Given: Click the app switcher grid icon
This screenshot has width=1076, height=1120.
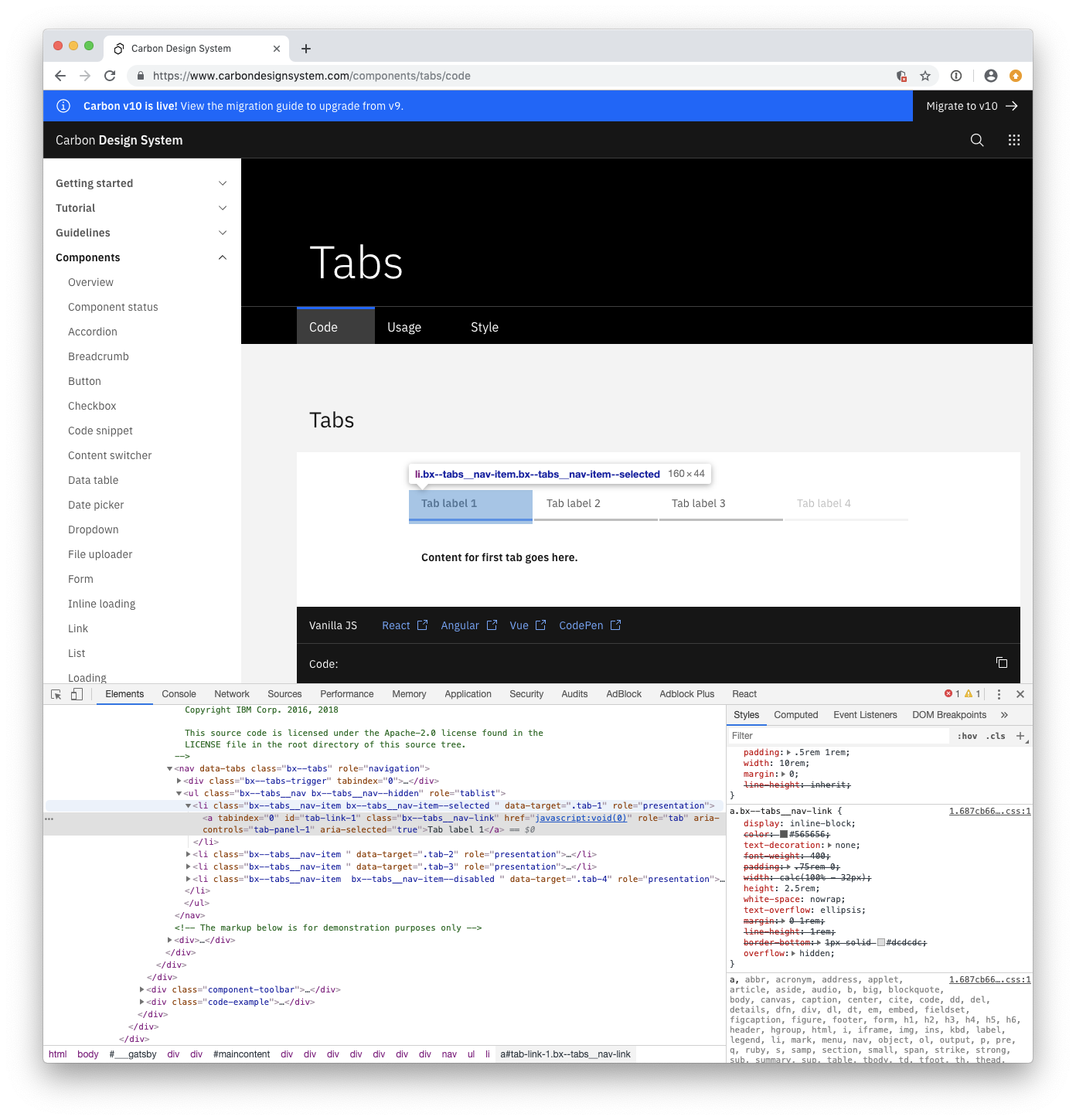Looking at the screenshot, I should pyautogui.click(x=1014, y=140).
